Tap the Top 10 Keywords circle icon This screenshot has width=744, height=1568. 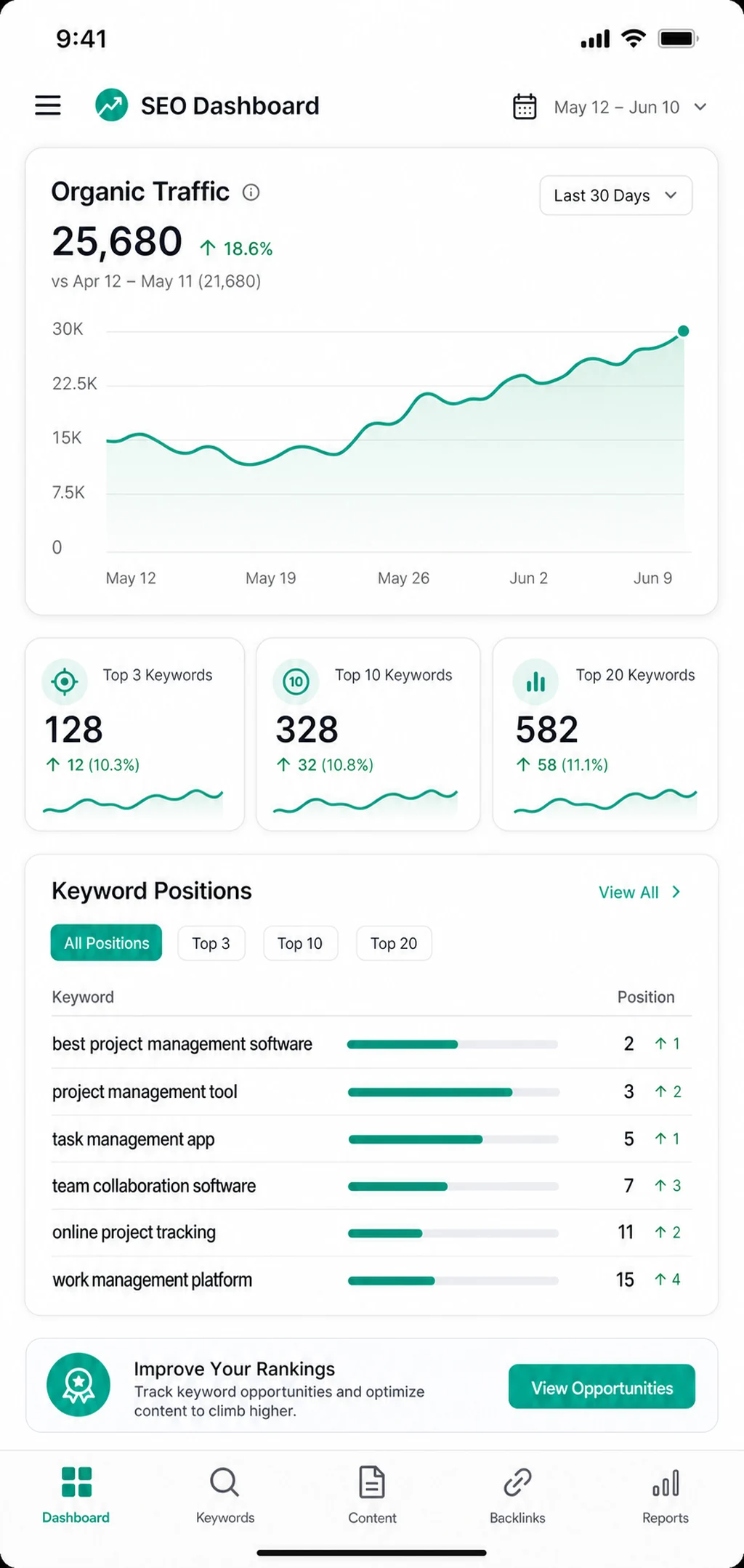[x=296, y=682]
